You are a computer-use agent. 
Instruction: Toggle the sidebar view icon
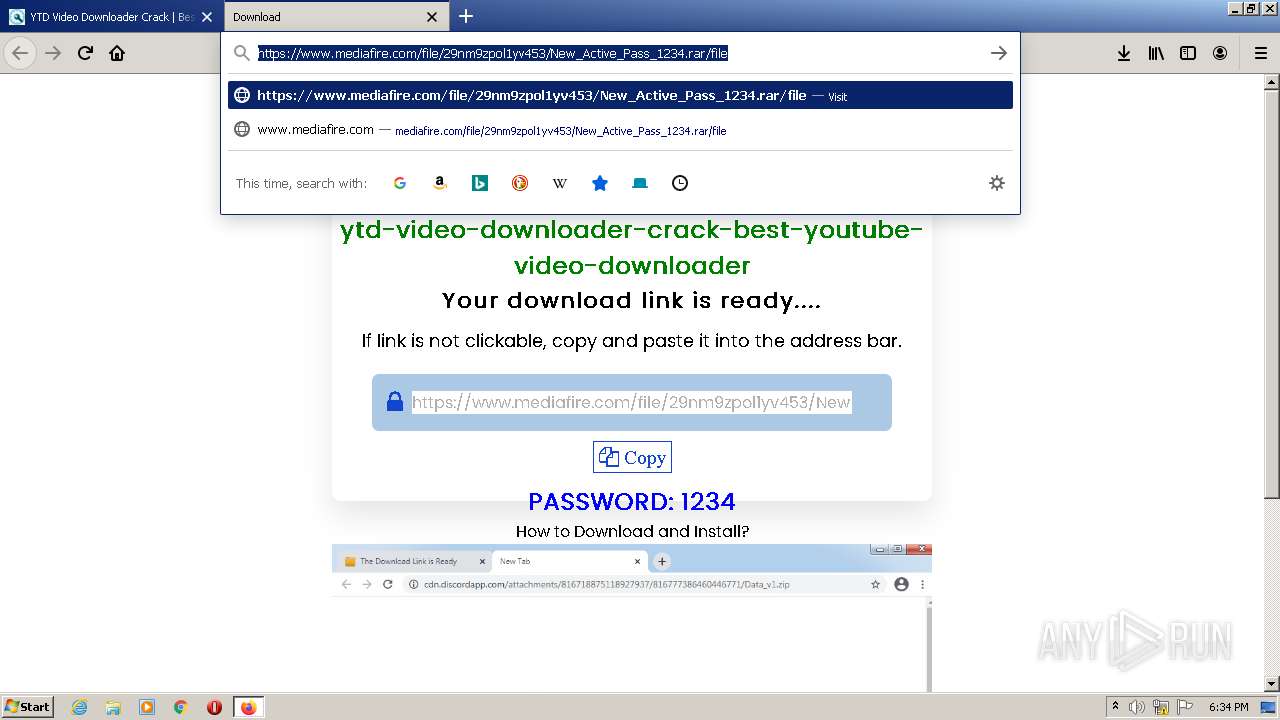[1188, 53]
